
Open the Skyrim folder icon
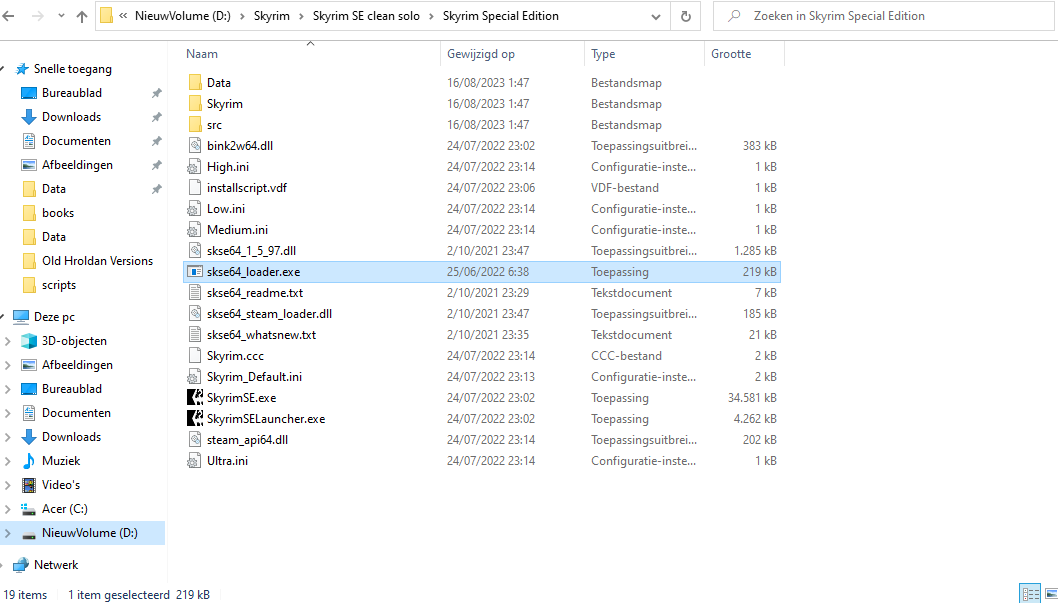[195, 103]
